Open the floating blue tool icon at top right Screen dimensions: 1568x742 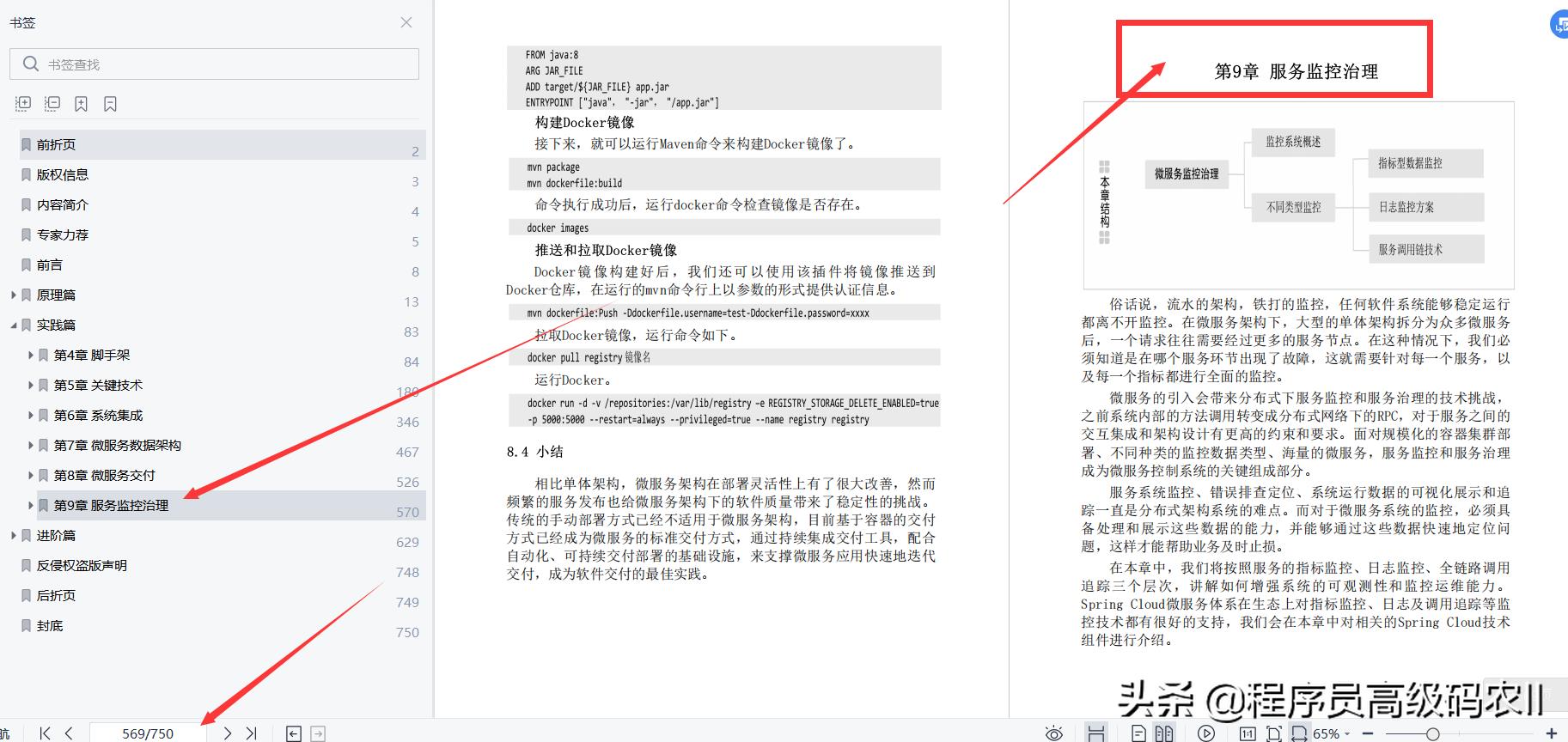1559,24
